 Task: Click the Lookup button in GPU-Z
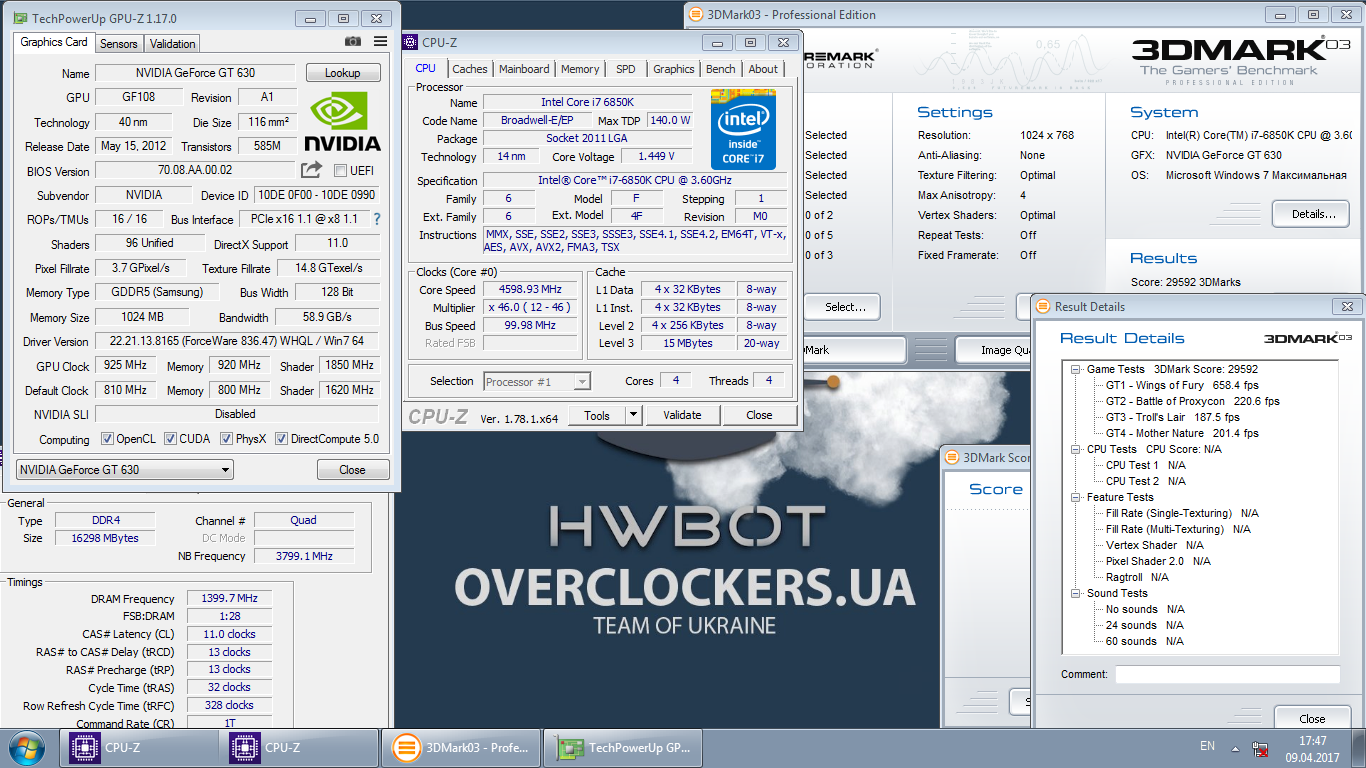tap(342, 73)
